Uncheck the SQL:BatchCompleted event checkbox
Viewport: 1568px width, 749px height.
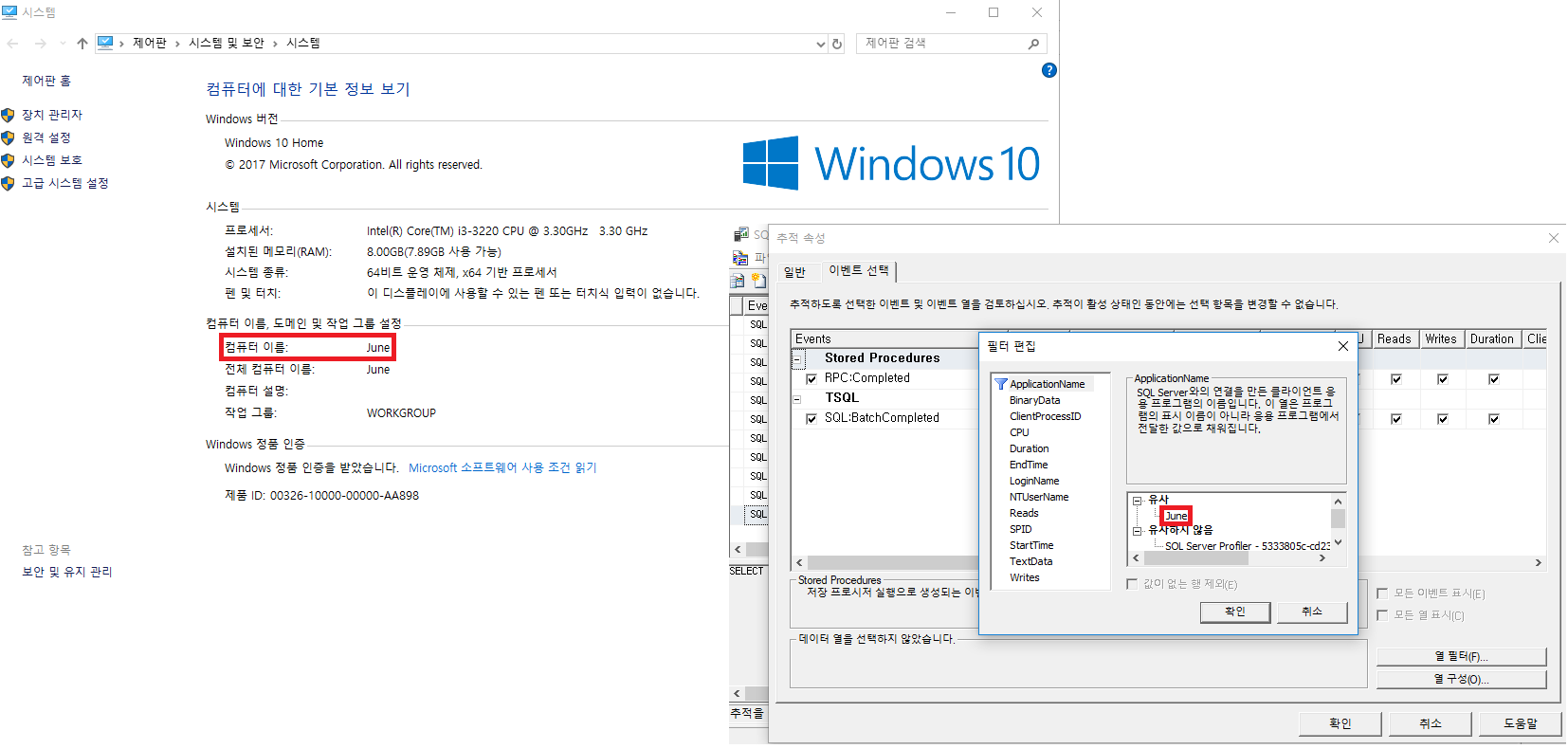pyautogui.click(x=811, y=418)
